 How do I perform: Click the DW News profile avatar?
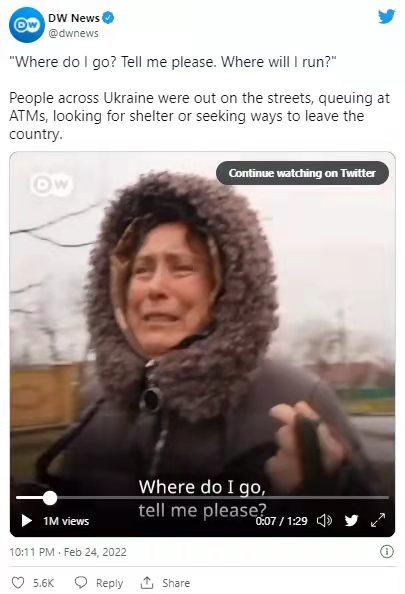tap(27, 25)
